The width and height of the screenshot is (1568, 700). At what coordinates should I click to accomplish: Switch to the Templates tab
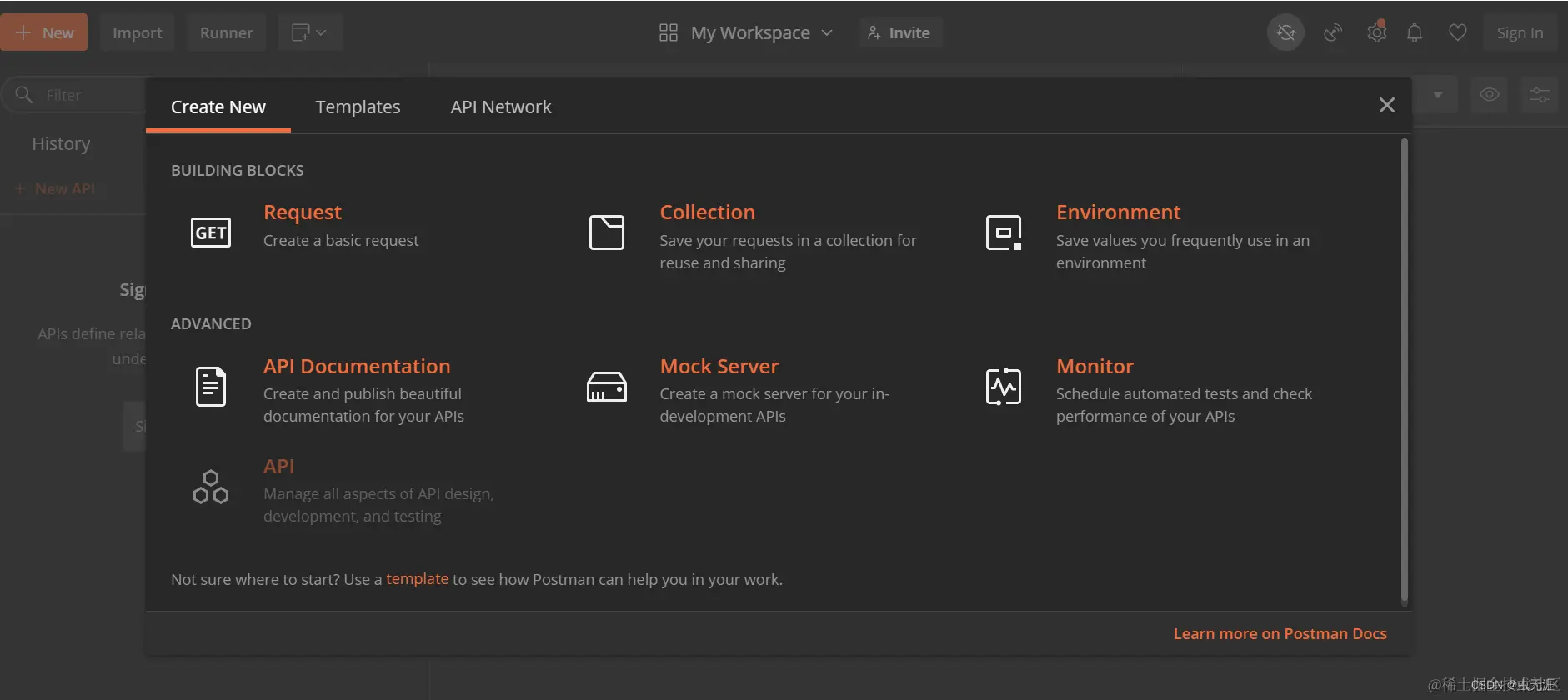(x=358, y=107)
